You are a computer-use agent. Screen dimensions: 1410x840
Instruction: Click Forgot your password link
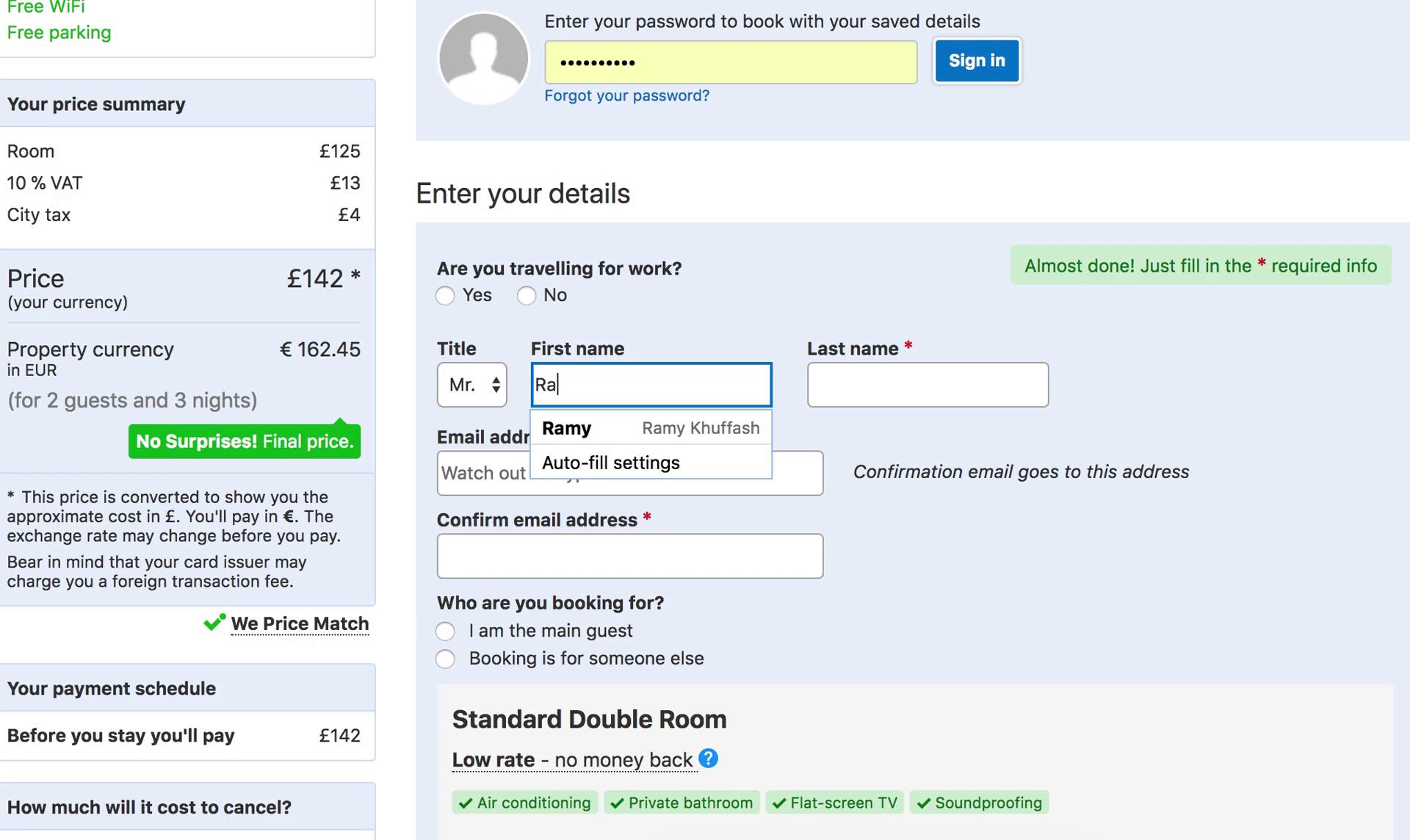pyautogui.click(x=626, y=95)
